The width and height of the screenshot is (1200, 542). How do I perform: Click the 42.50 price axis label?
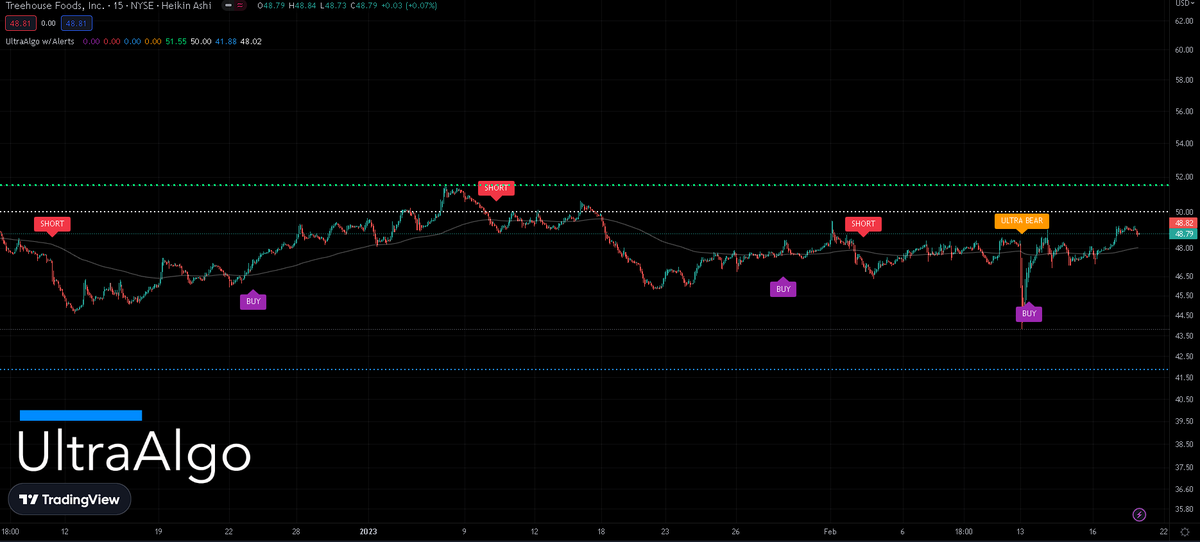point(1186,356)
